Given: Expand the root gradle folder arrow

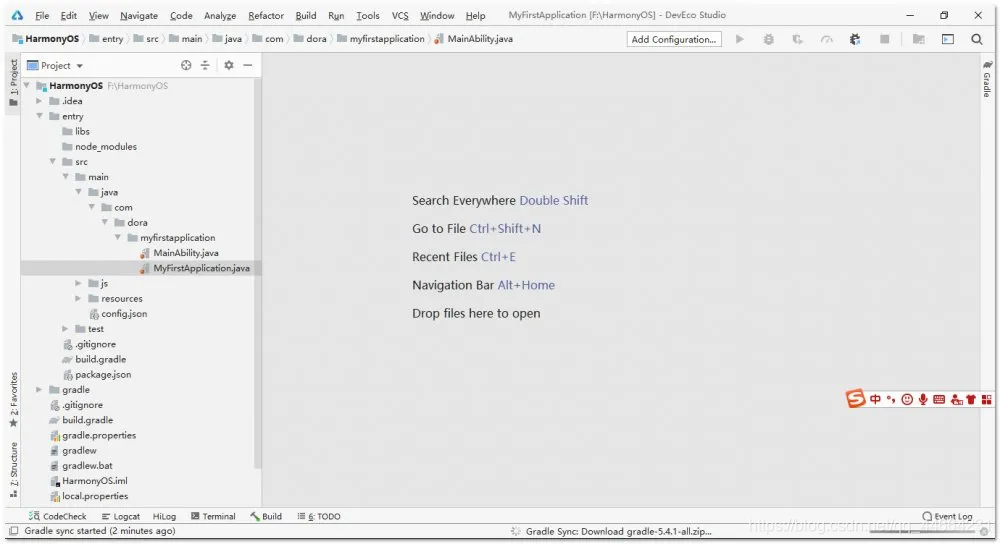Looking at the screenshot, I should point(40,389).
